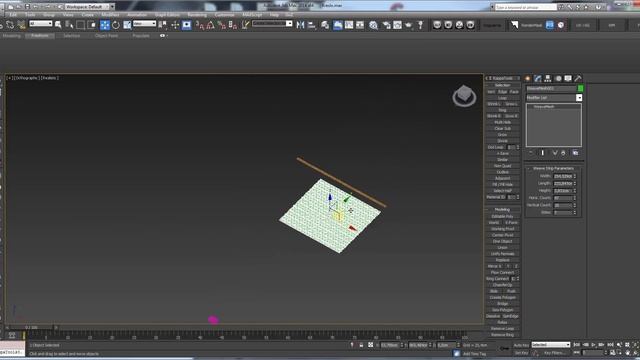Select the Move tool in main toolbar

pyautogui.click(x=105, y=25)
